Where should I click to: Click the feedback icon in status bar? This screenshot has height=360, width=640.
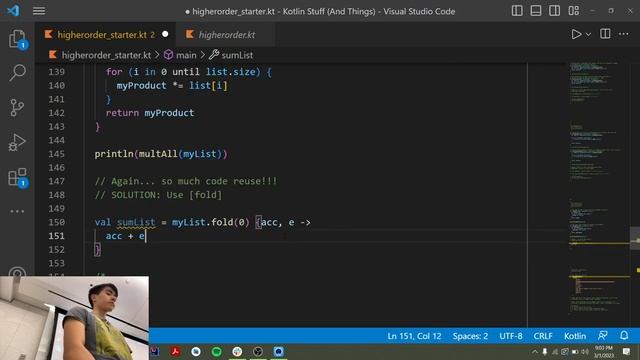pos(603,336)
